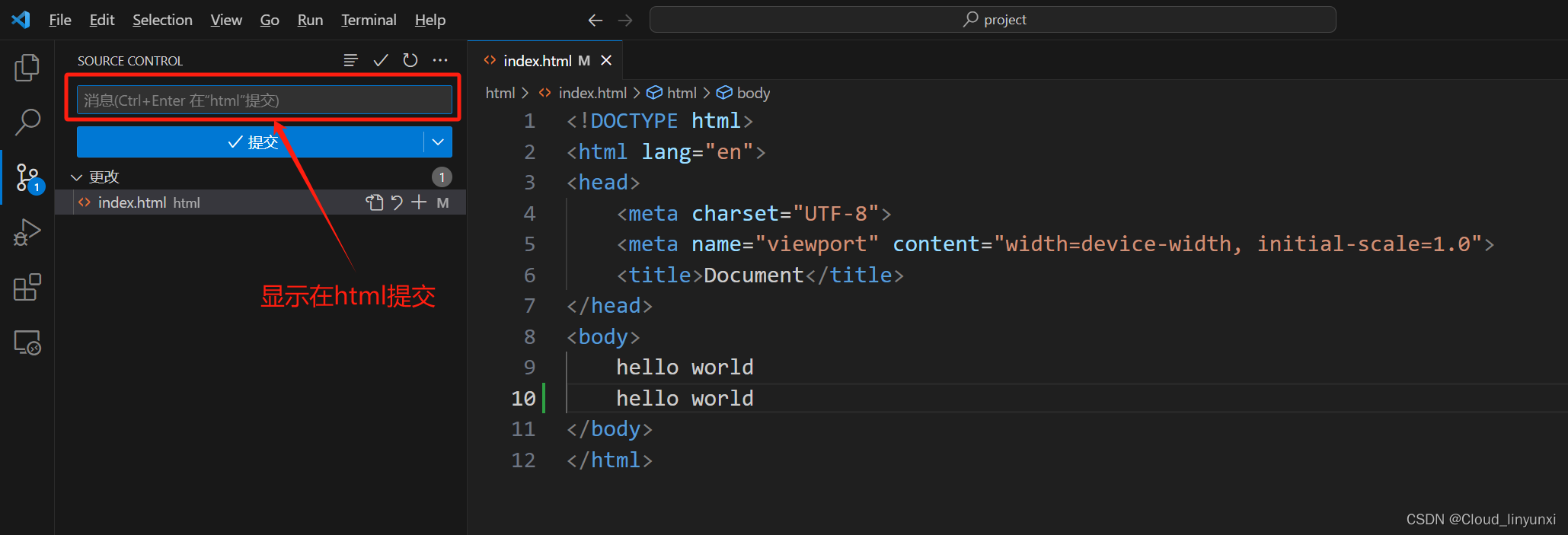
Task: Open the Extensions view
Action: coord(27,288)
